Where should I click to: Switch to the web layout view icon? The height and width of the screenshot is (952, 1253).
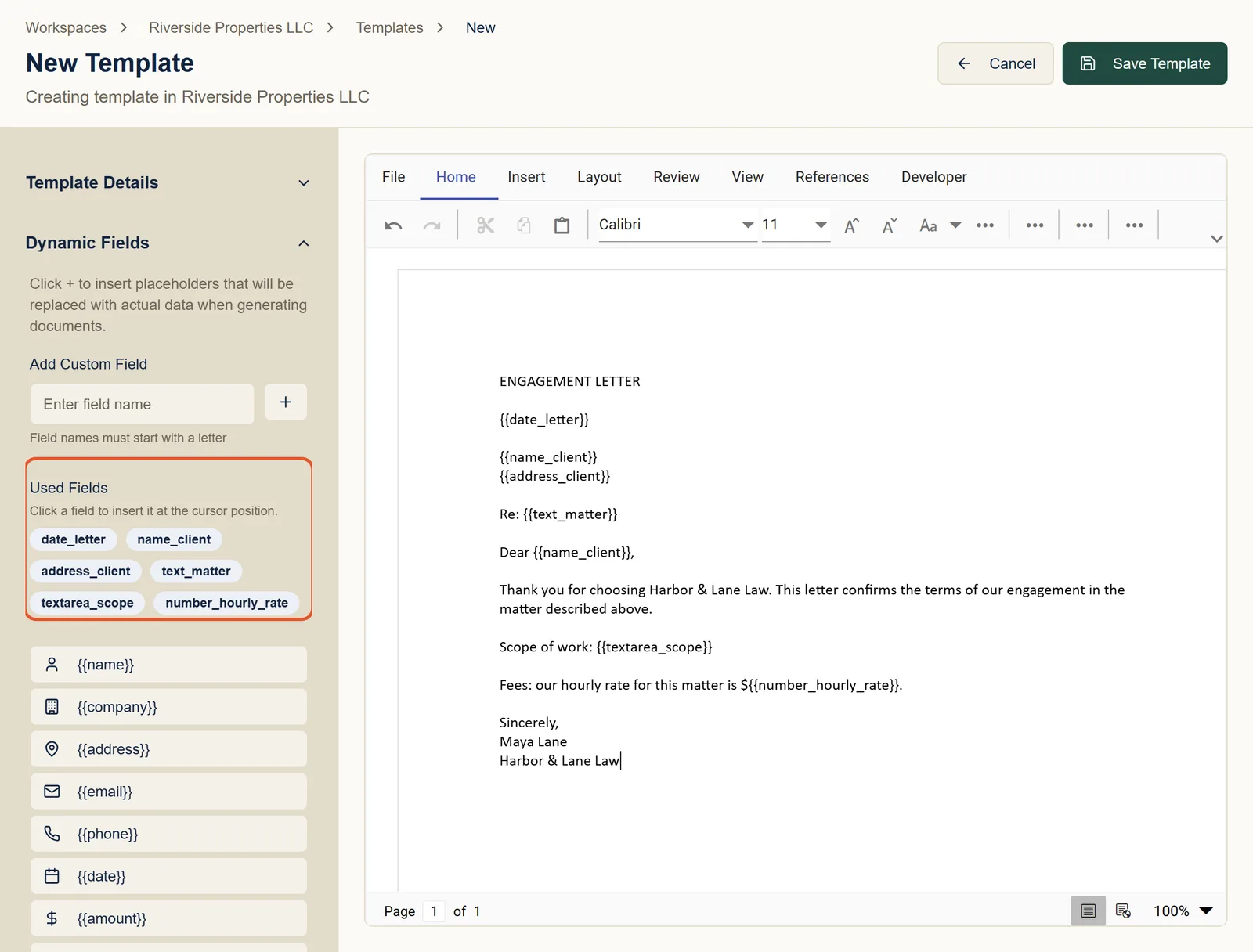pos(1123,911)
